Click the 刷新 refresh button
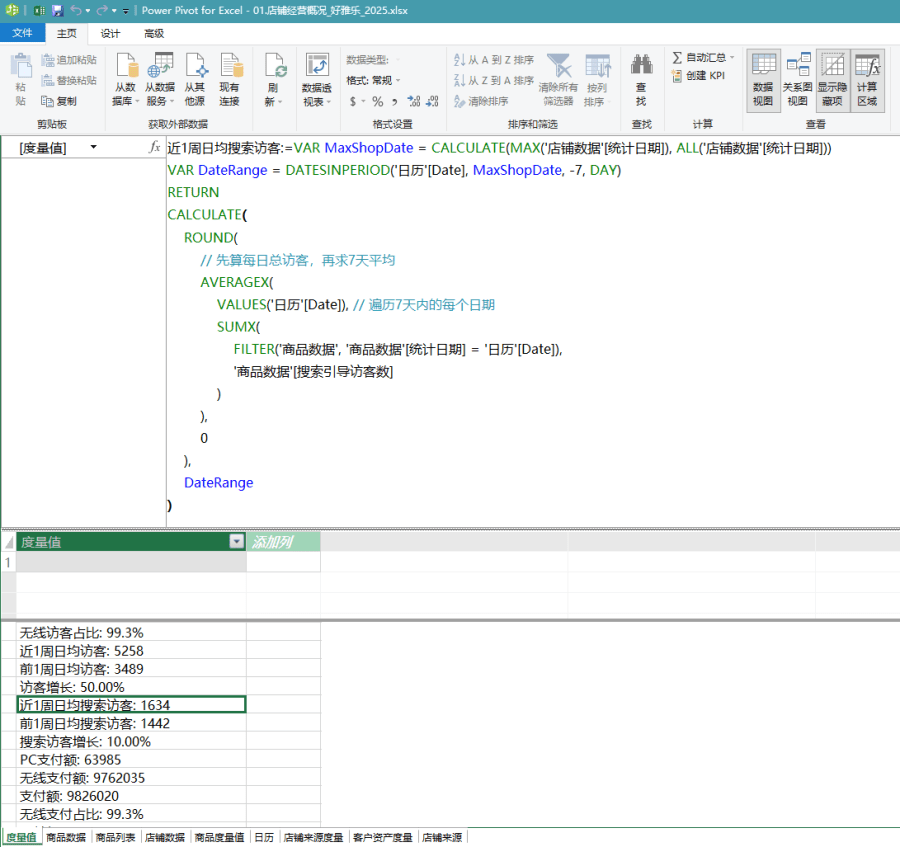 (x=274, y=79)
